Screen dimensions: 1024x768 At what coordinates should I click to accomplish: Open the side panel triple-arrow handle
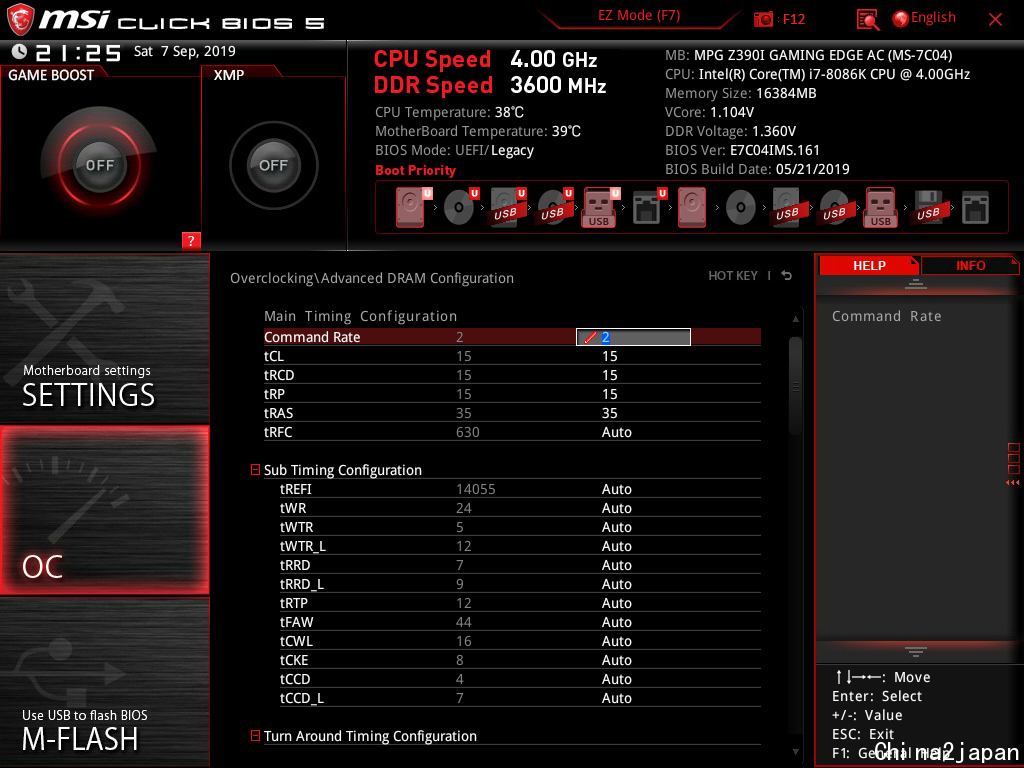[1012, 483]
